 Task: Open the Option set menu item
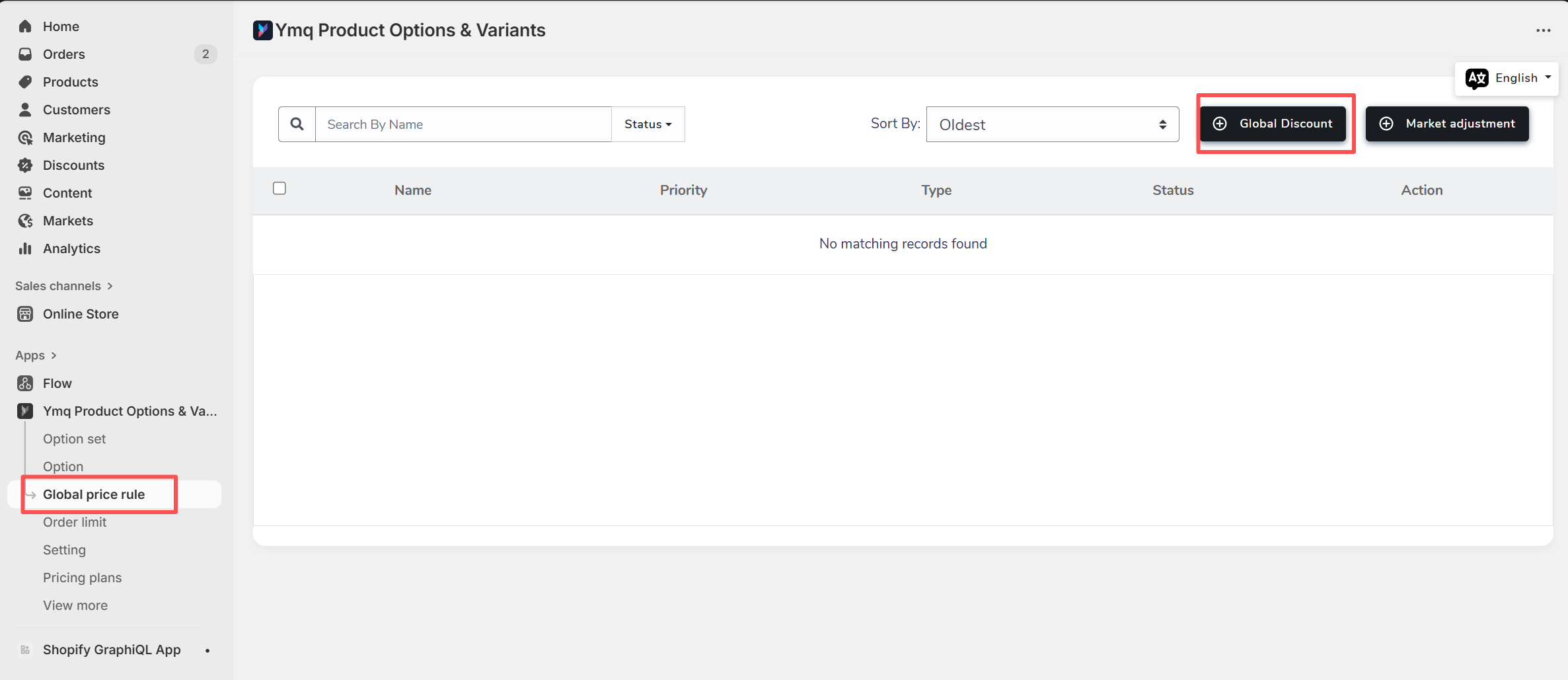(74, 439)
